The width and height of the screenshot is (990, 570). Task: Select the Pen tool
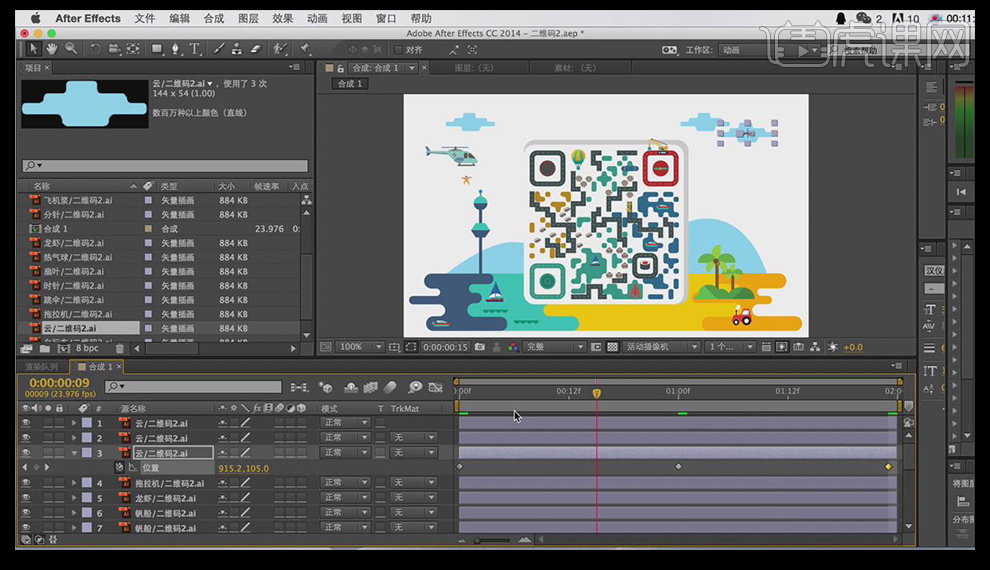pyautogui.click(x=176, y=48)
